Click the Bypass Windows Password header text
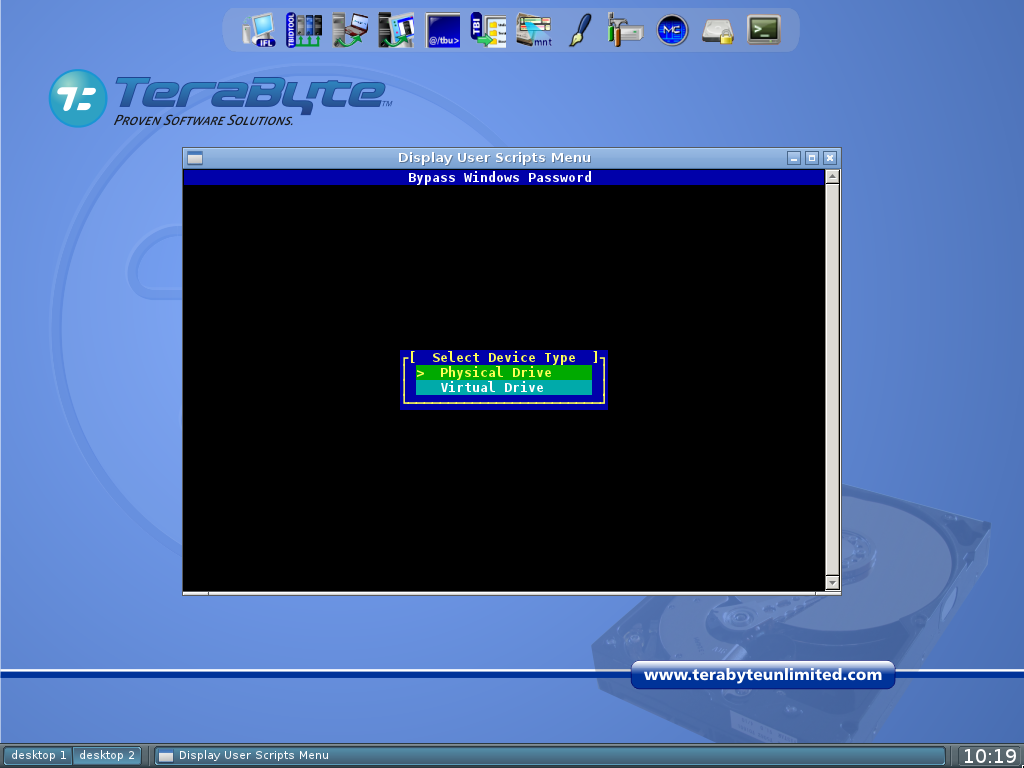Viewport: 1024px width, 768px height. click(x=500, y=178)
